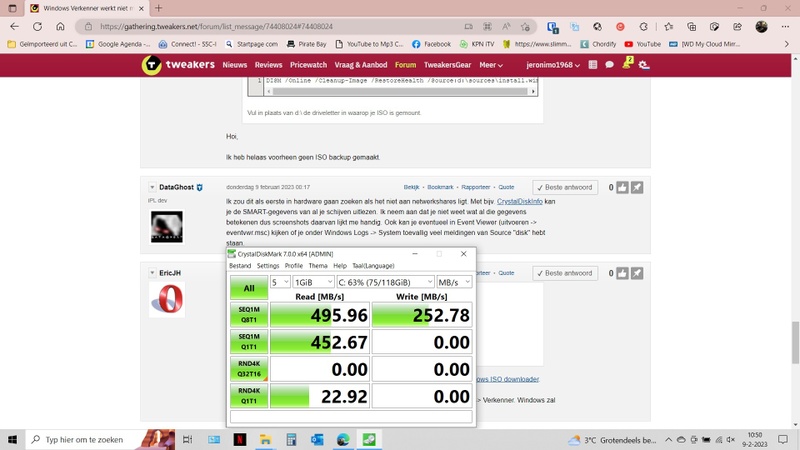The image size is (800, 450).
Task: Open browser extensions puzzle icon
Action: pyautogui.click(x=643, y=27)
